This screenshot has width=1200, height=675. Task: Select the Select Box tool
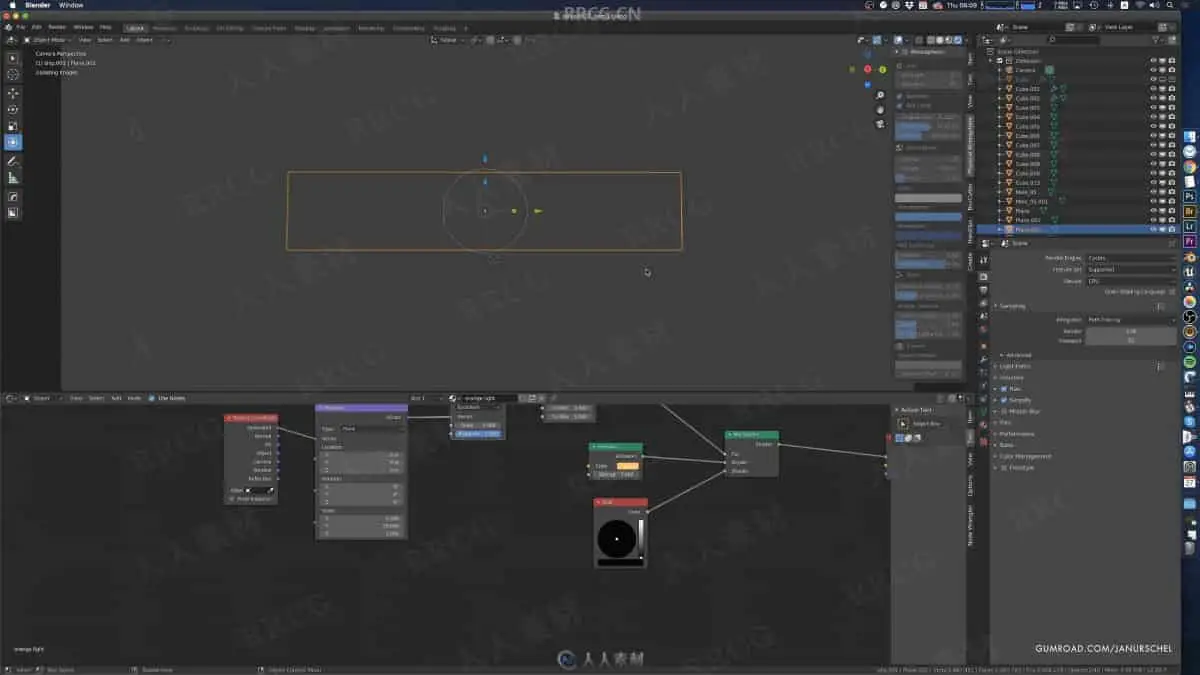(13, 58)
